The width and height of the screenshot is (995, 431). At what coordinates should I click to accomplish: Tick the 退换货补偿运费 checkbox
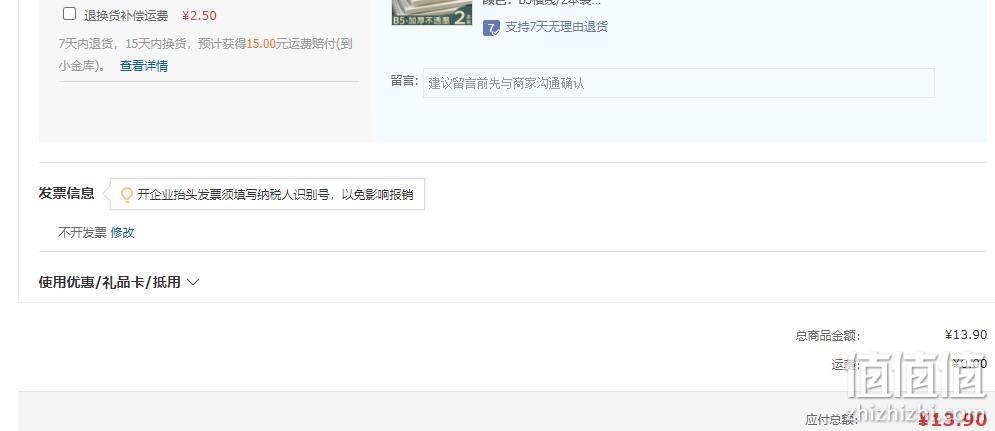[70, 14]
